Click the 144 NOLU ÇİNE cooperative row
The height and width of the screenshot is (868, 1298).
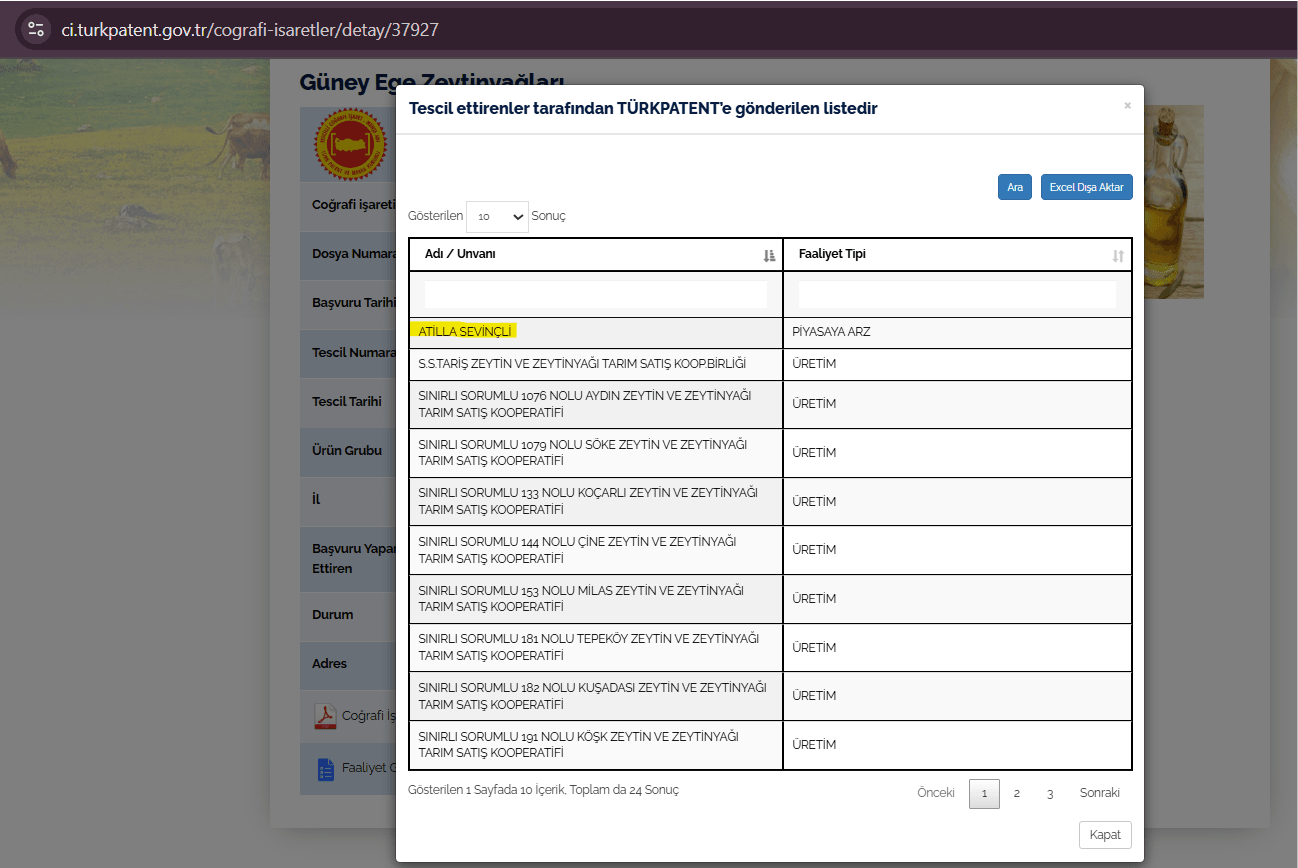(x=770, y=550)
